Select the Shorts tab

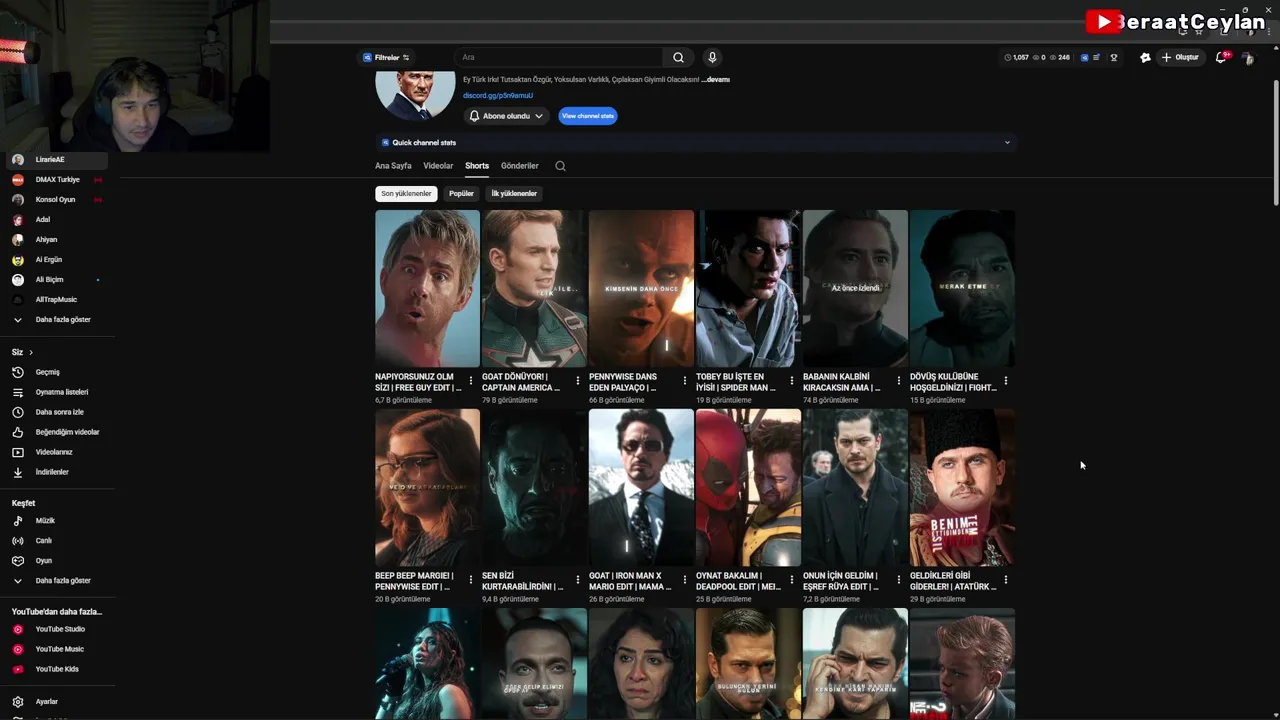(477, 166)
